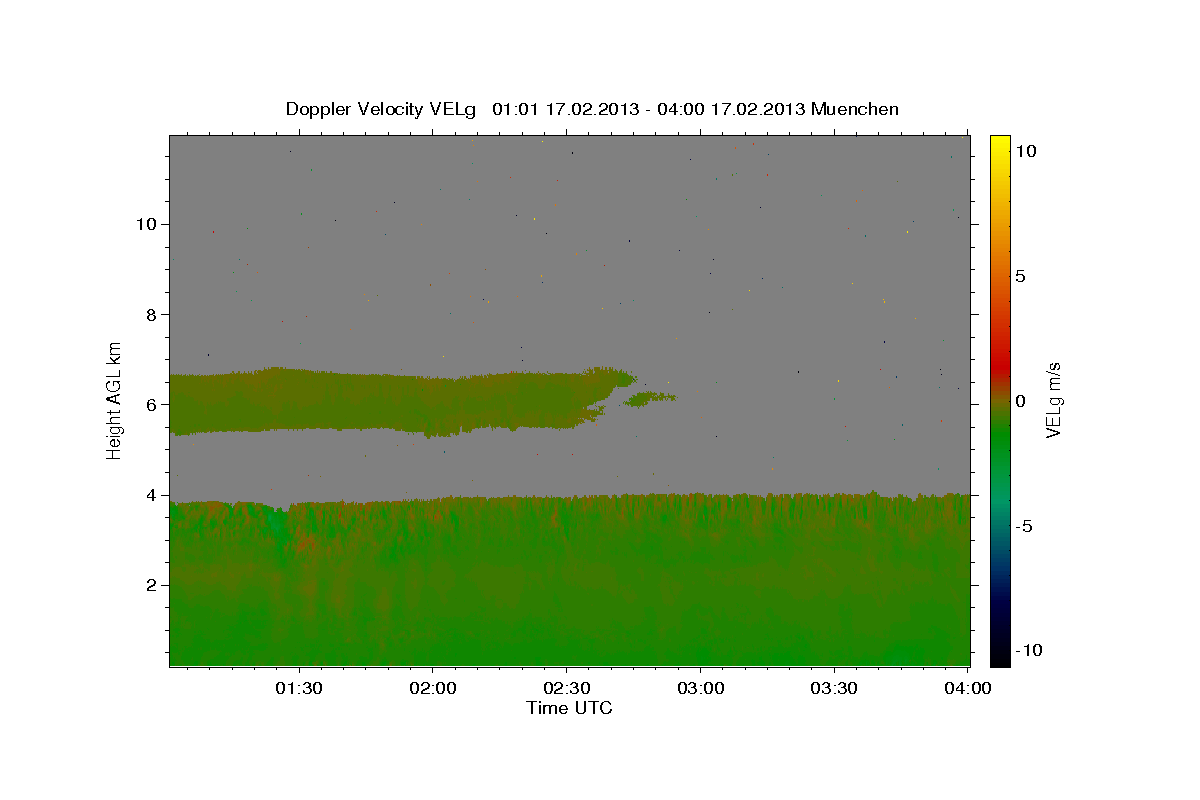Click the height tick label 6

pos(150,404)
